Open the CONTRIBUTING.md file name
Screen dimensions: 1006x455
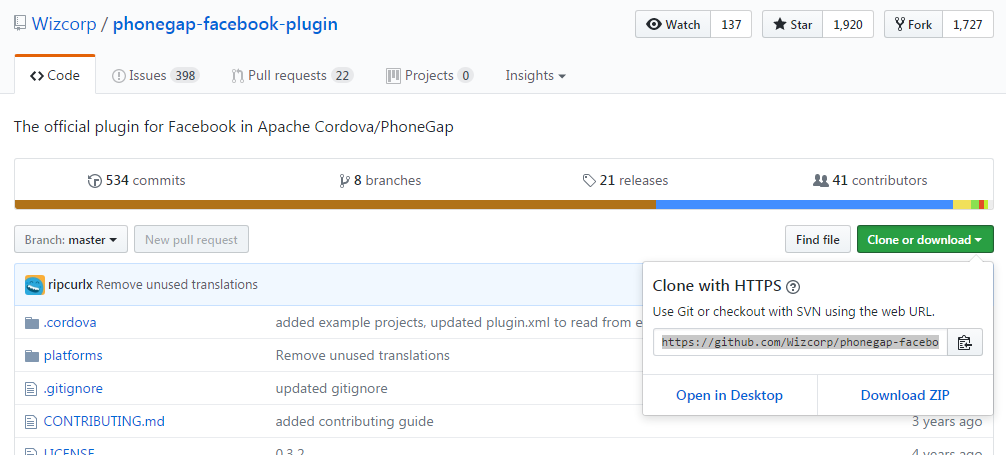(104, 422)
